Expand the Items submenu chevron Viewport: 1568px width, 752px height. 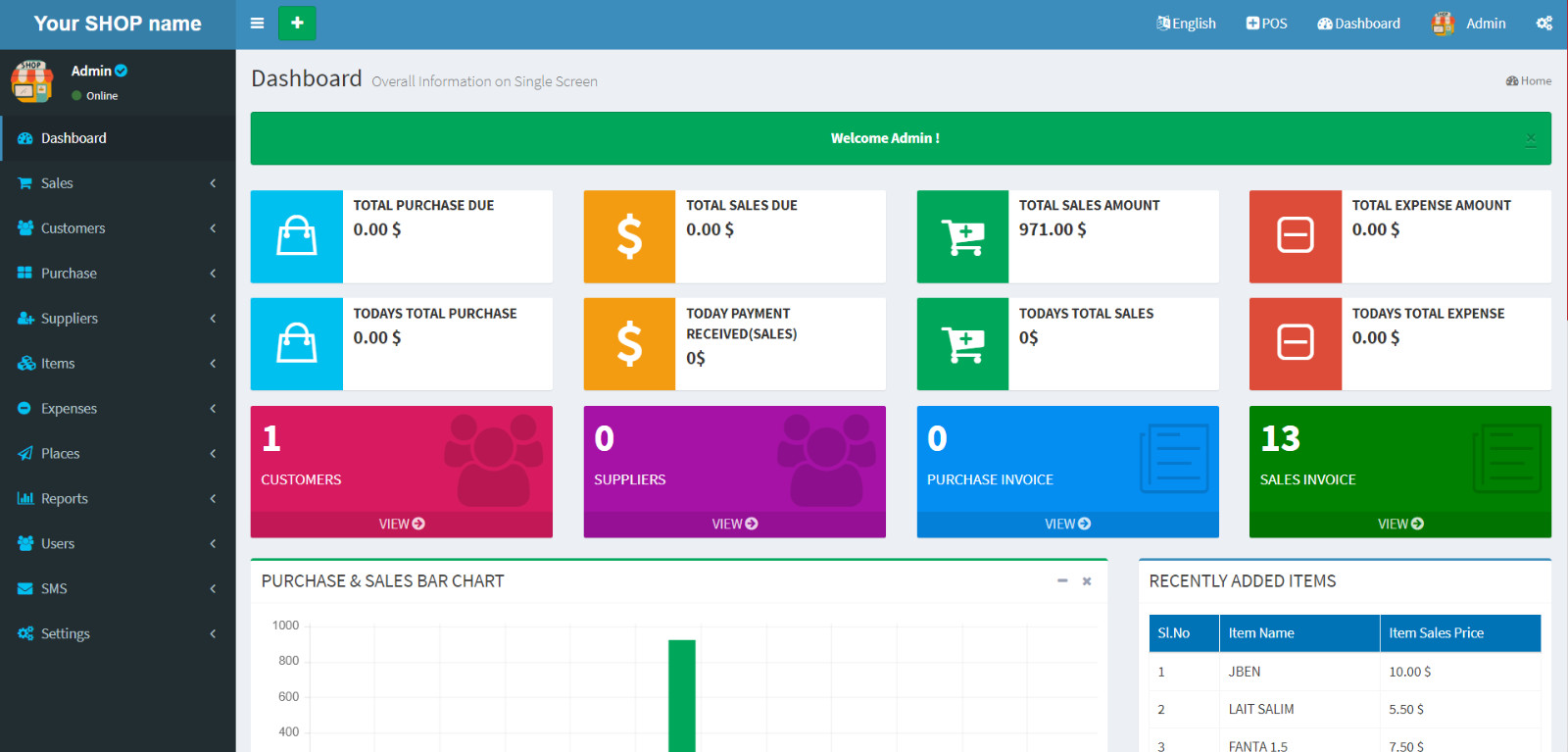coord(213,364)
